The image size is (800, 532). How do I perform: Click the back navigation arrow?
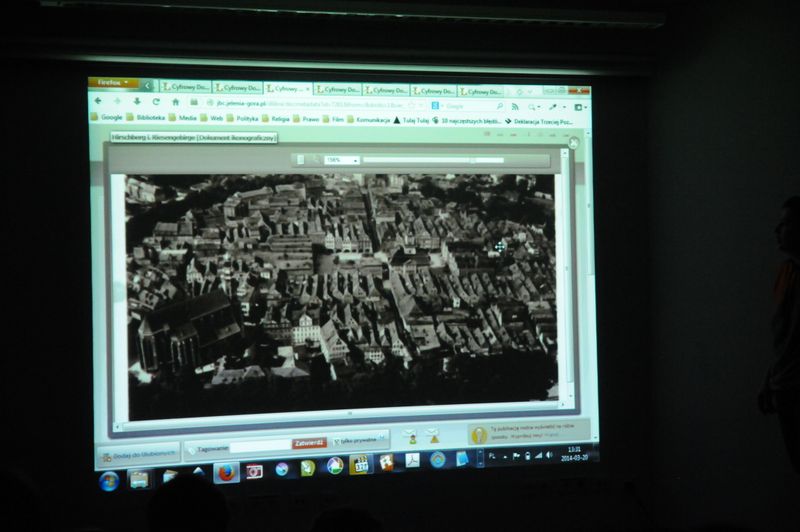click(x=97, y=101)
